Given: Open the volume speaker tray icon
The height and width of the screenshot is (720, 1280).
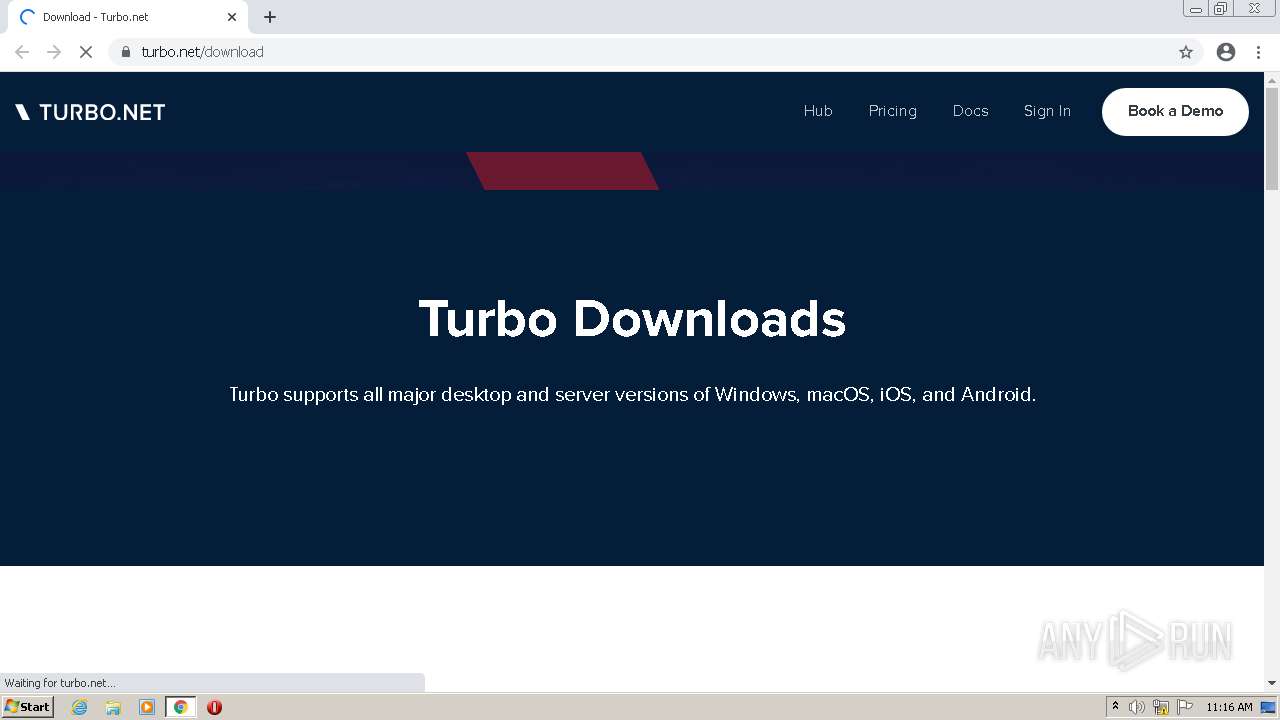Looking at the screenshot, I should [x=1137, y=707].
